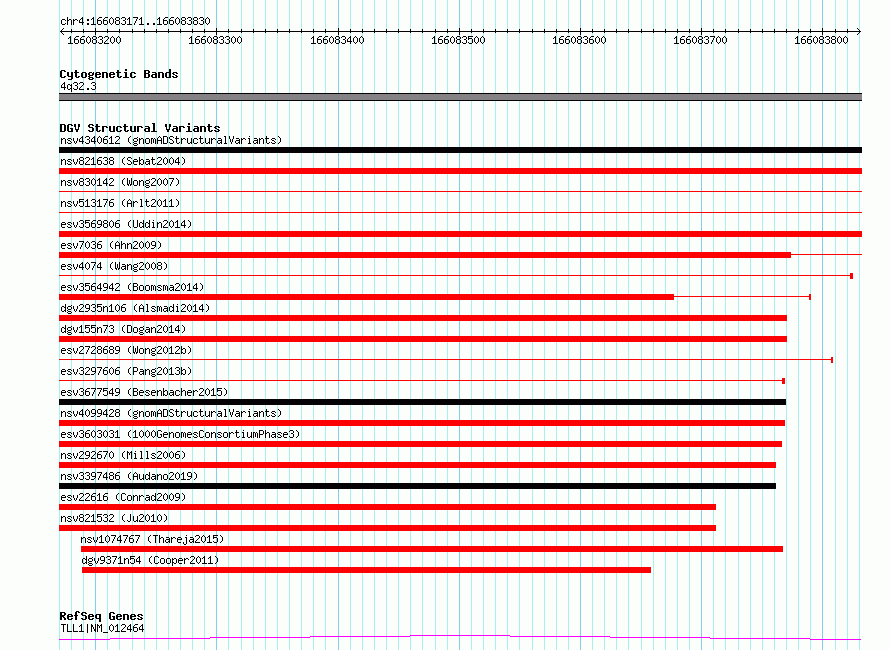Image resolution: width=890 pixels, height=650 pixels.
Task: Click variant label esv22616 (Conrad2009)
Action: tap(123, 497)
